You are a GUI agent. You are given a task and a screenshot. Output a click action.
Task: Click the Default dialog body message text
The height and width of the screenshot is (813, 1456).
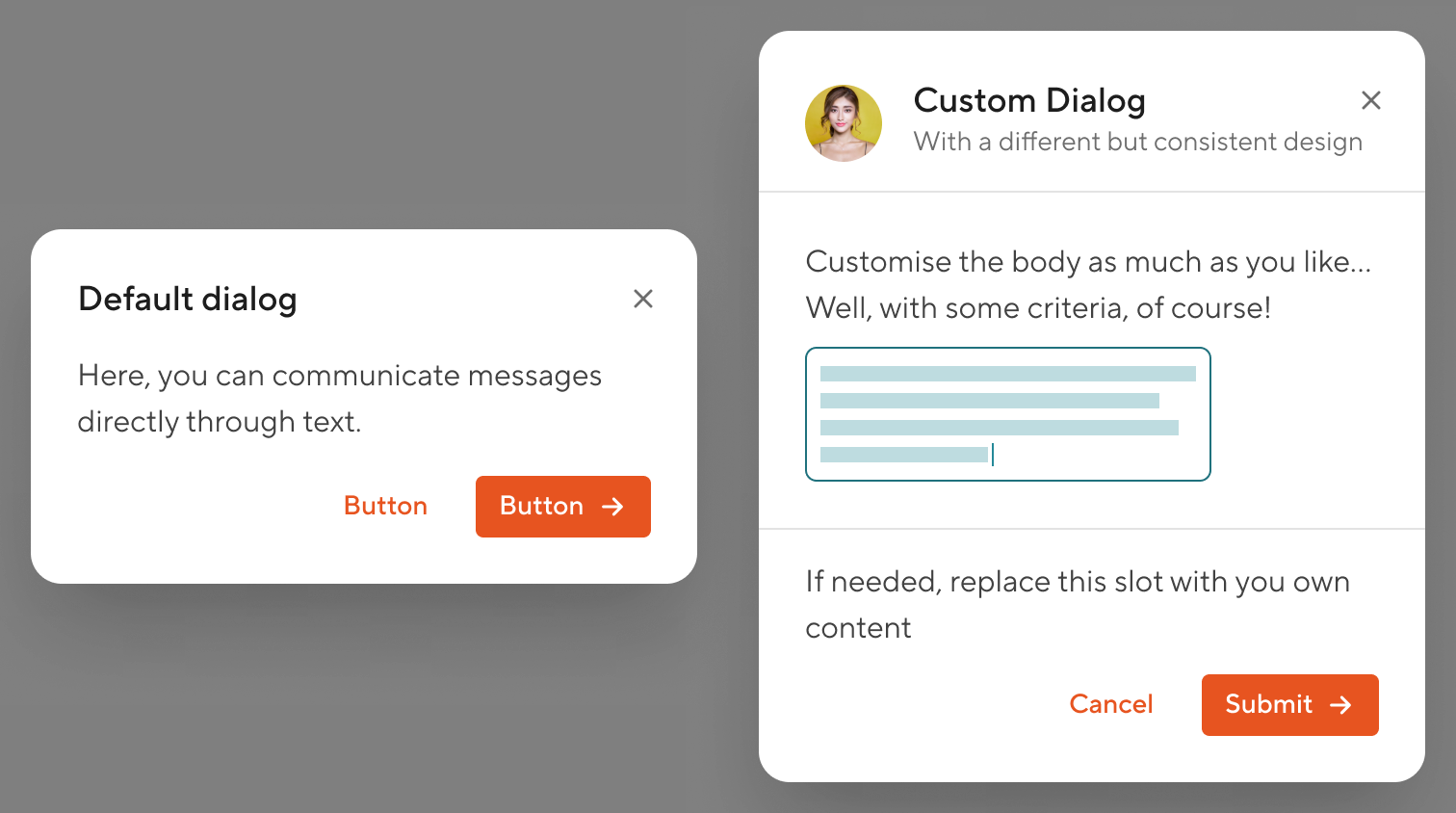coord(339,398)
